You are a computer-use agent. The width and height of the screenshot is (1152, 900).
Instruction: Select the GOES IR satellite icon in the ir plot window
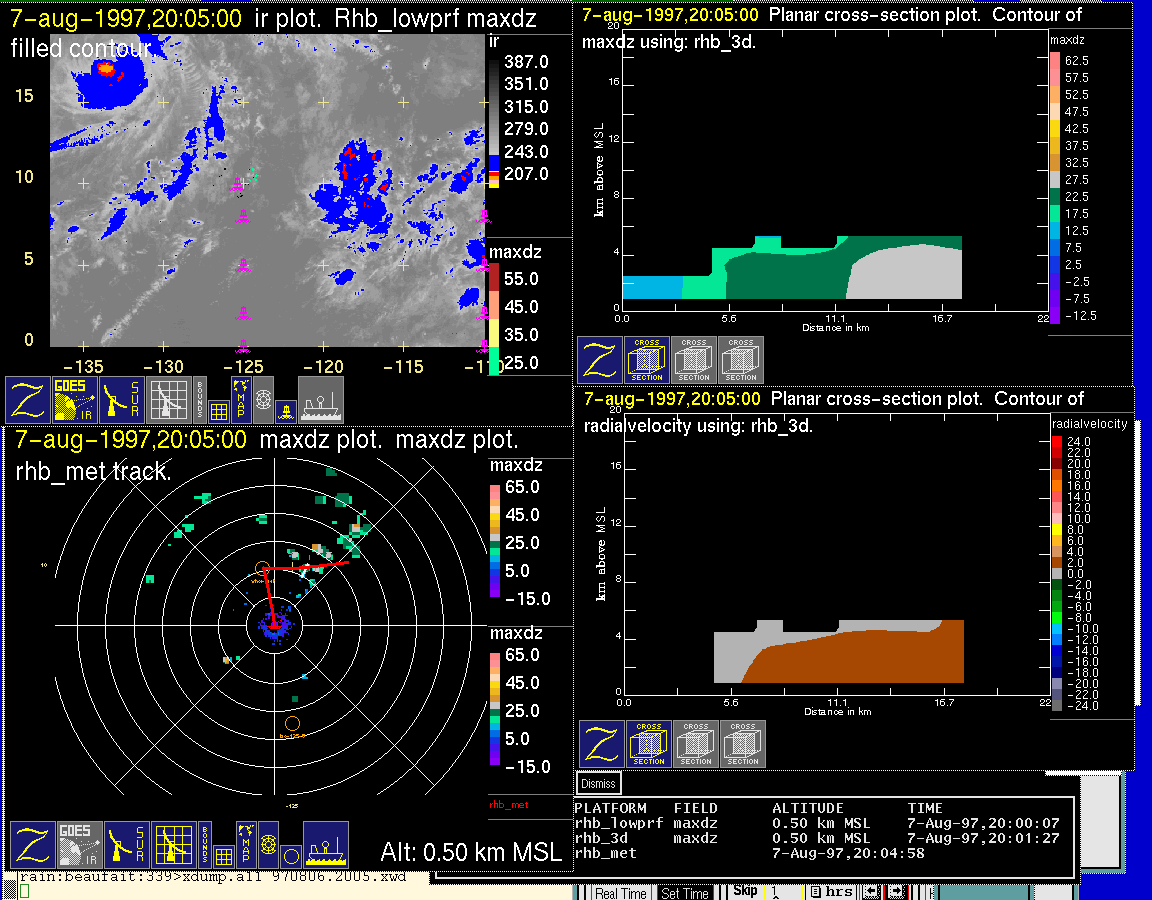[x=76, y=399]
